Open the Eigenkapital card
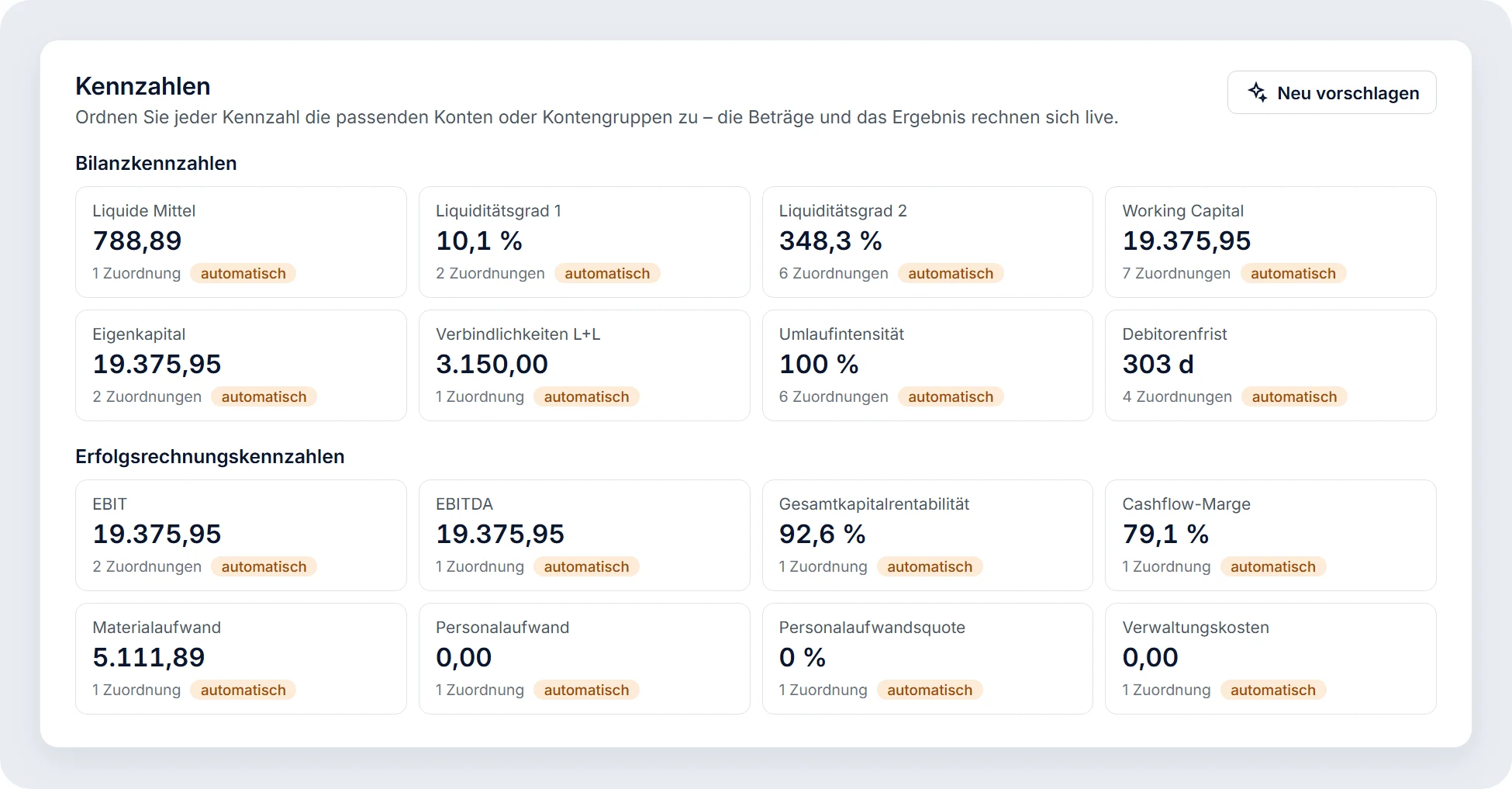1512x789 pixels. pos(241,365)
